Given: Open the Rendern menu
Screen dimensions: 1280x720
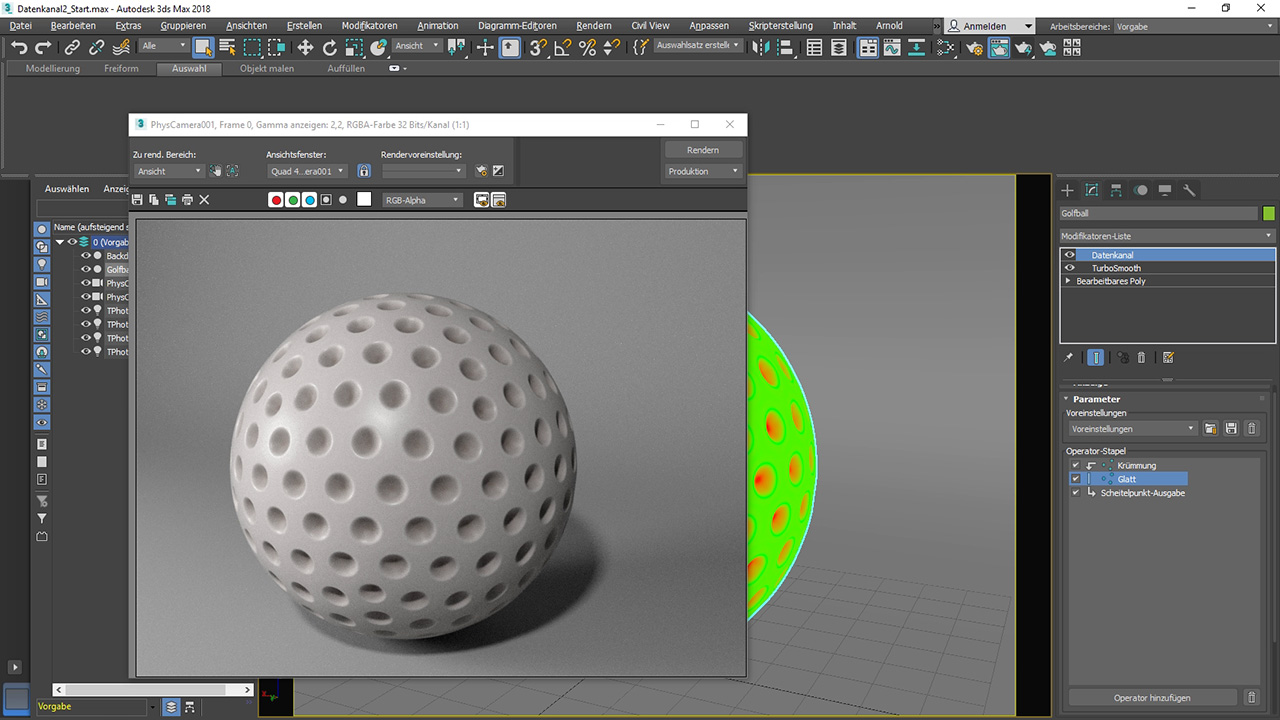Looking at the screenshot, I should point(595,25).
